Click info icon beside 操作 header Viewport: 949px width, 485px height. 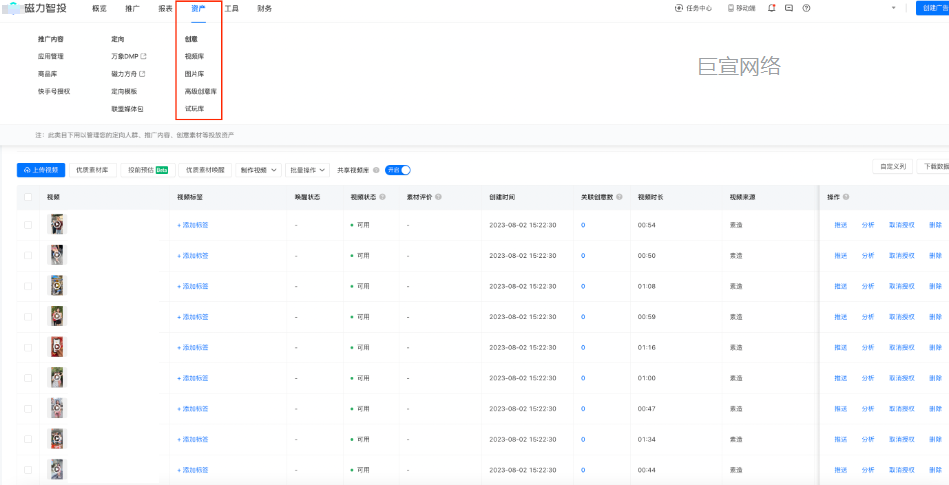pos(846,197)
